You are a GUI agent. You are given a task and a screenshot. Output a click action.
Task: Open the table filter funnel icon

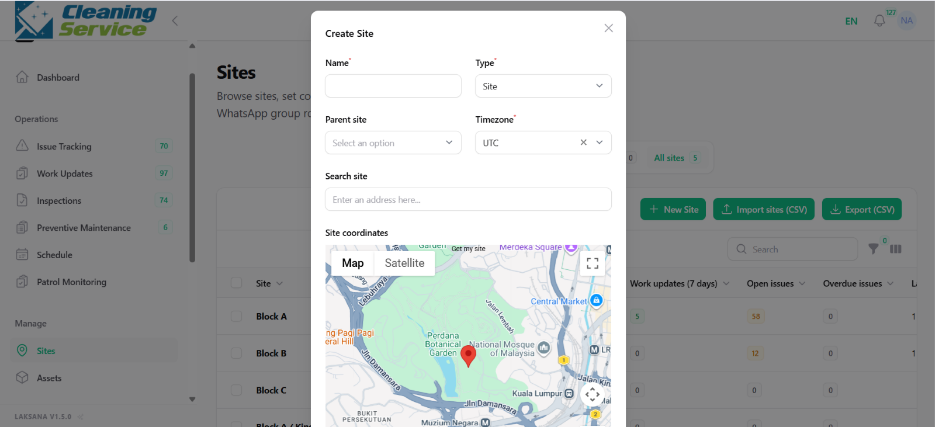tap(873, 249)
